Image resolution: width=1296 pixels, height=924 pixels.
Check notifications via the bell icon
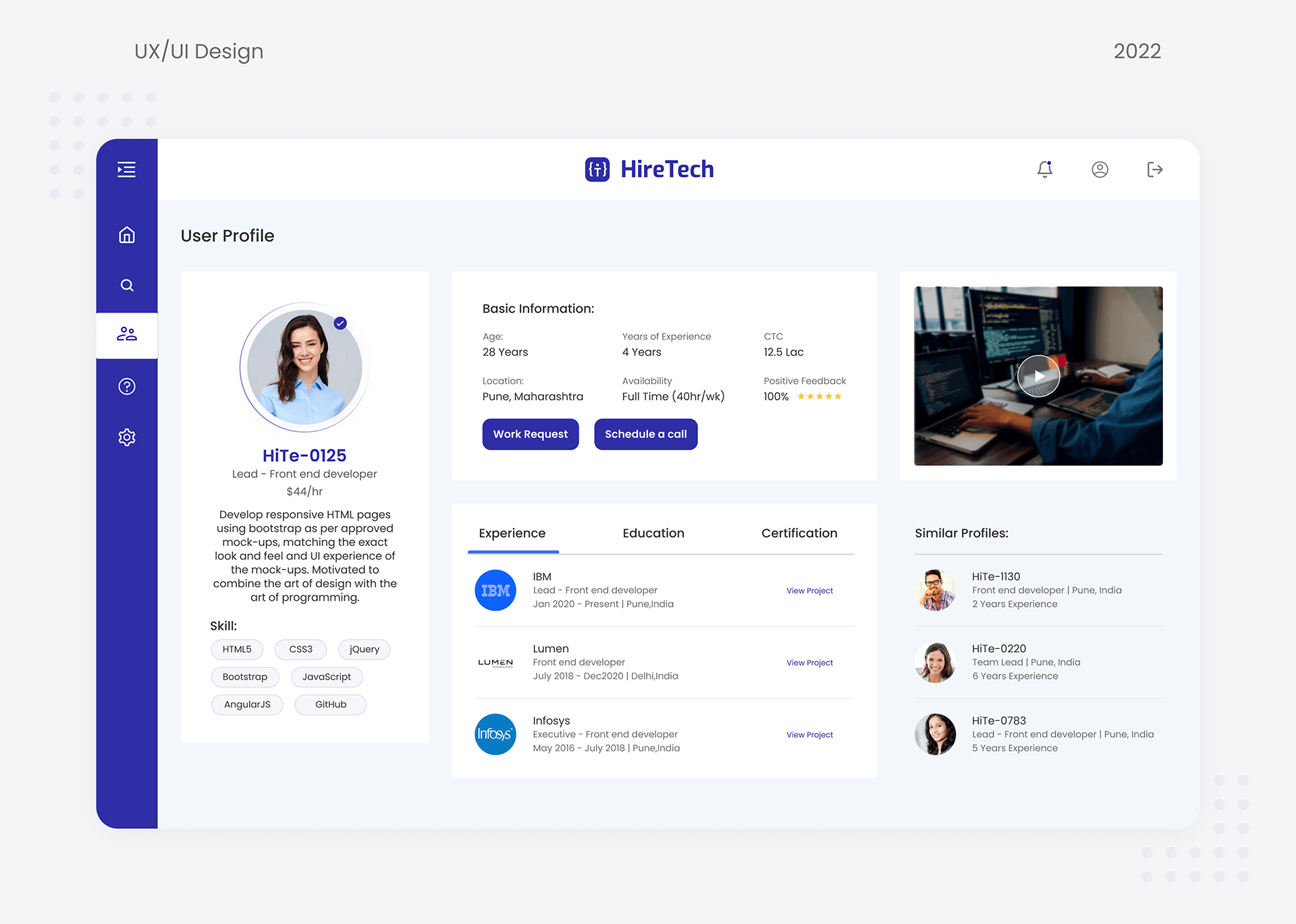pos(1044,169)
